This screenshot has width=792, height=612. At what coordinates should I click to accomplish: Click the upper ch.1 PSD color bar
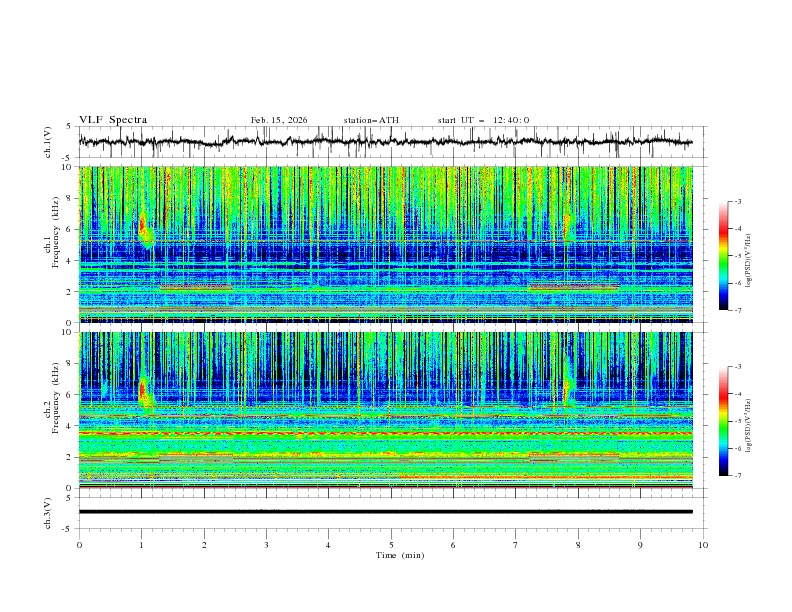click(723, 256)
